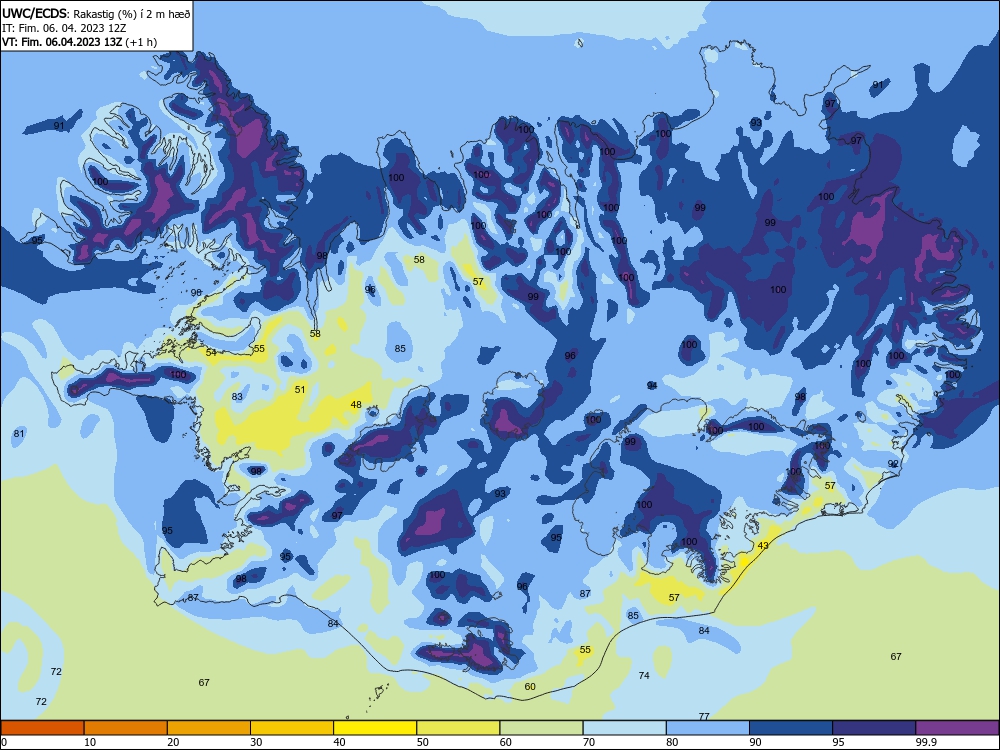Click the title text 'UWC/ECDS: Rakastig (%) í 2 m hæð'
This screenshot has height=750, width=1000.
click(96, 14)
